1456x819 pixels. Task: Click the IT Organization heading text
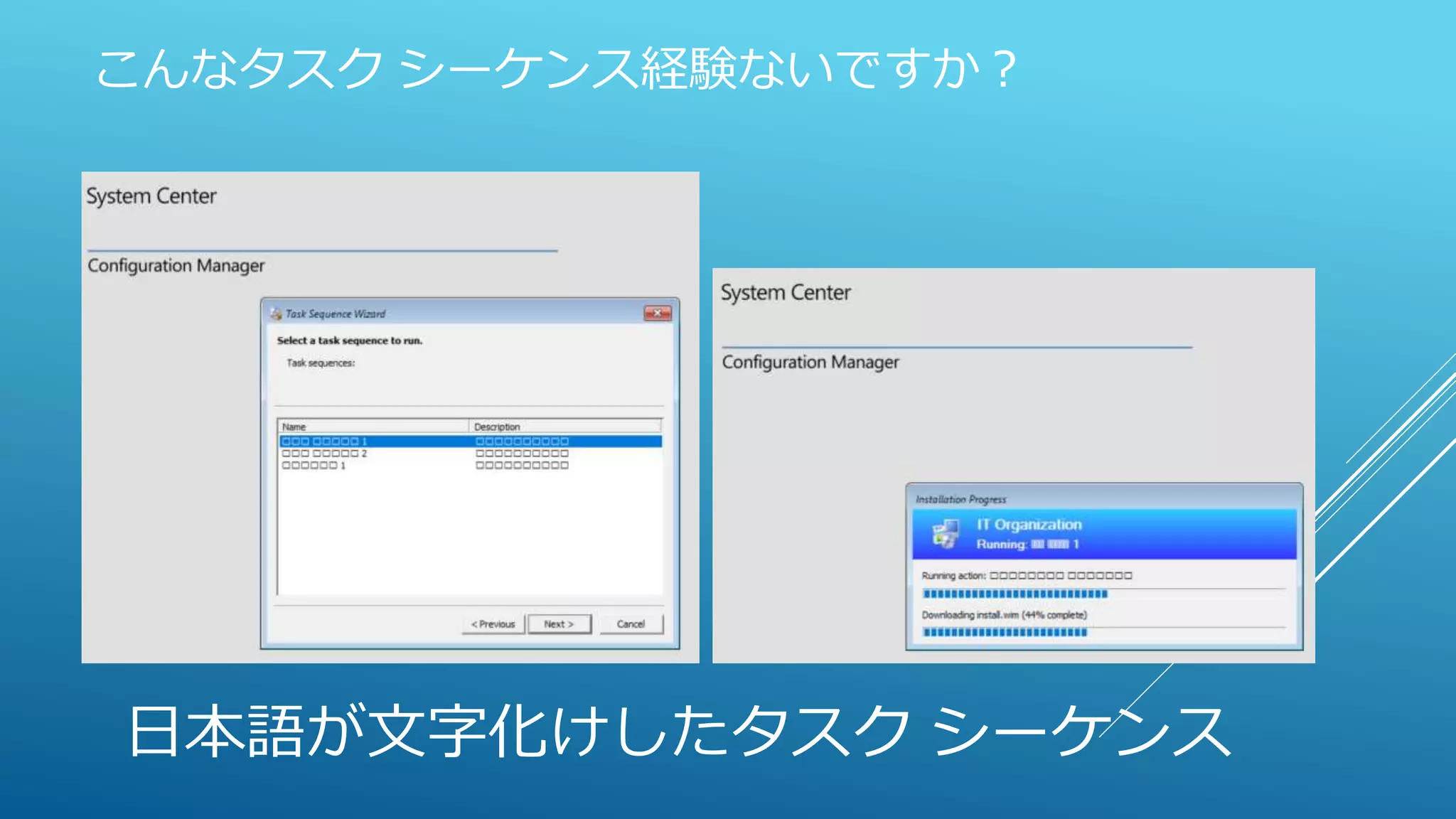coord(1029,525)
